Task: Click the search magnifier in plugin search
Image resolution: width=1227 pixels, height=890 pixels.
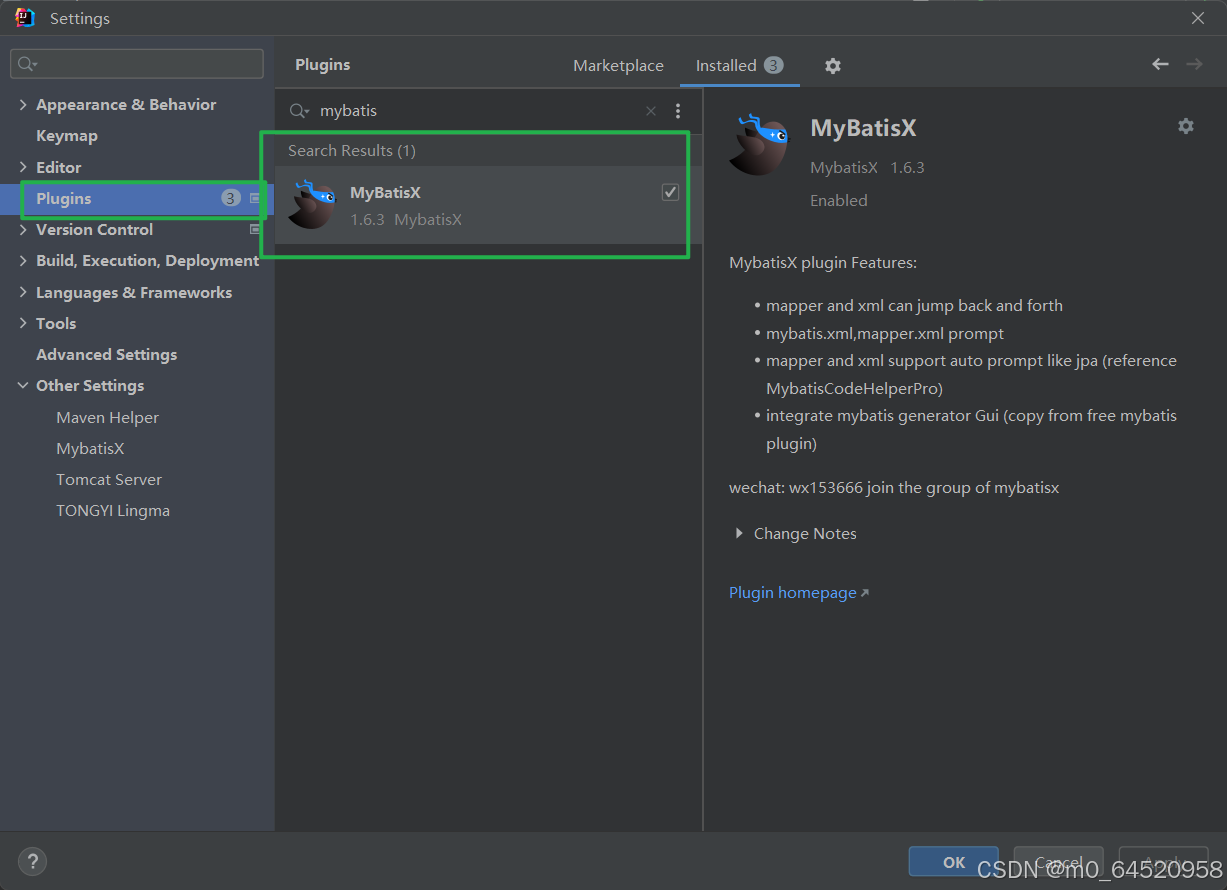Action: point(299,111)
